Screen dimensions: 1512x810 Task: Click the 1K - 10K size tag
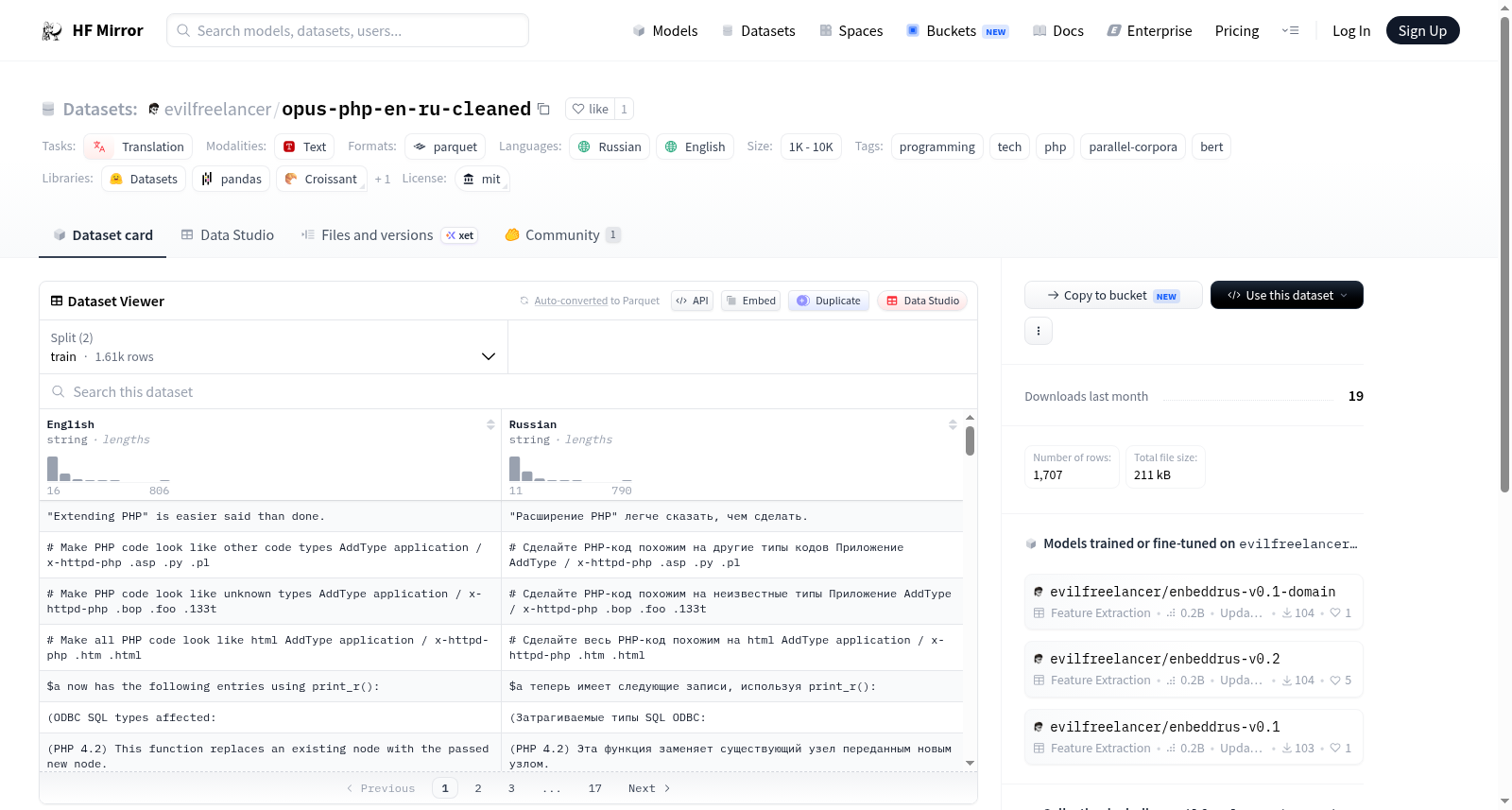click(811, 146)
